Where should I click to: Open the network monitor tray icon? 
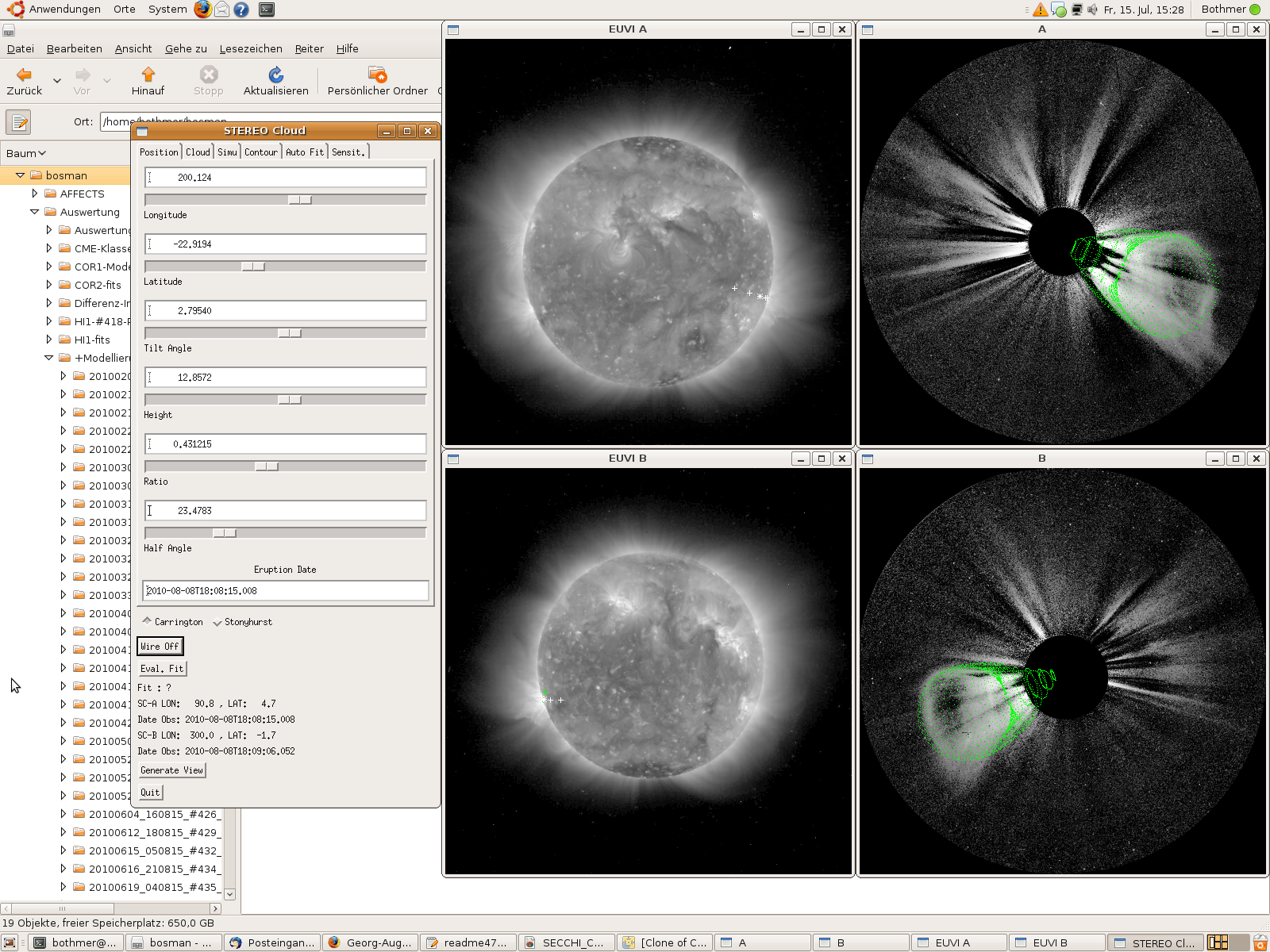click(x=1076, y=10)
